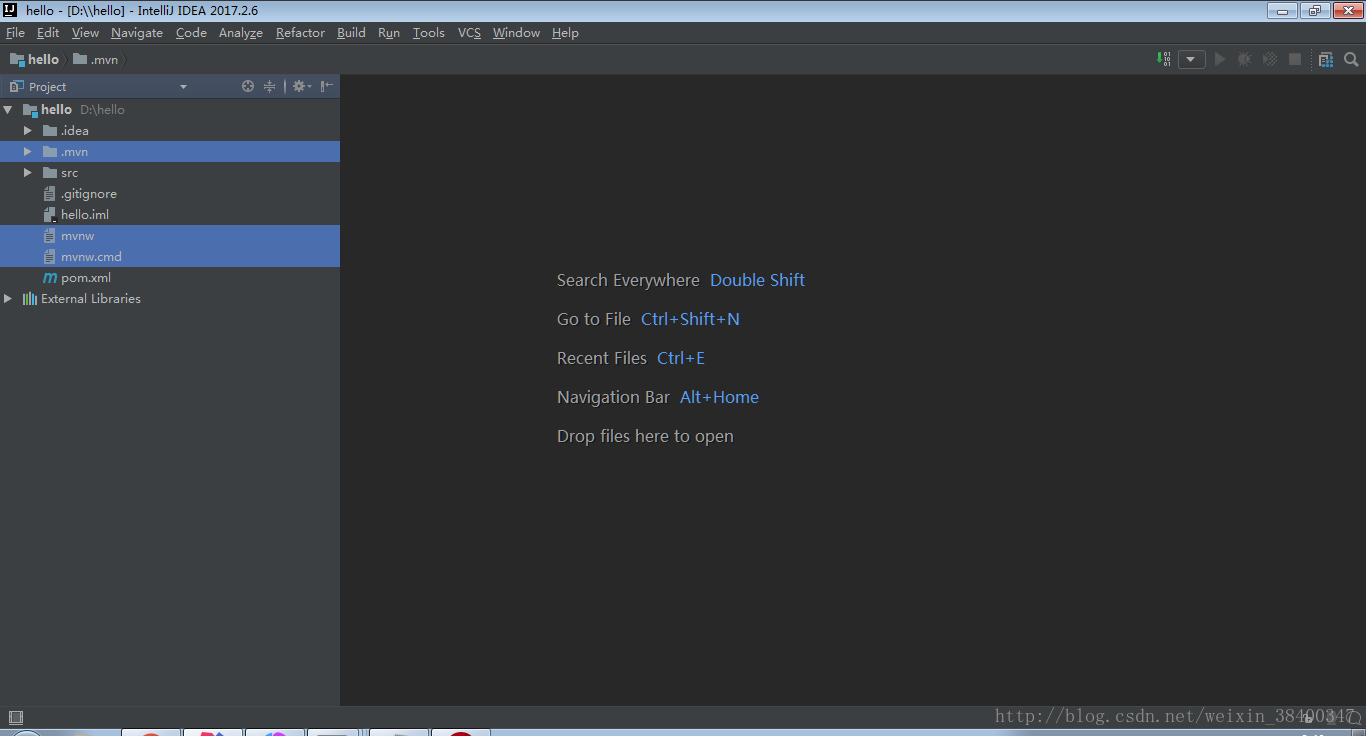This screenshot has height=736, width=1366.
Task: Click Scroll from Source crosshair icon
Action: coord(248,86)
